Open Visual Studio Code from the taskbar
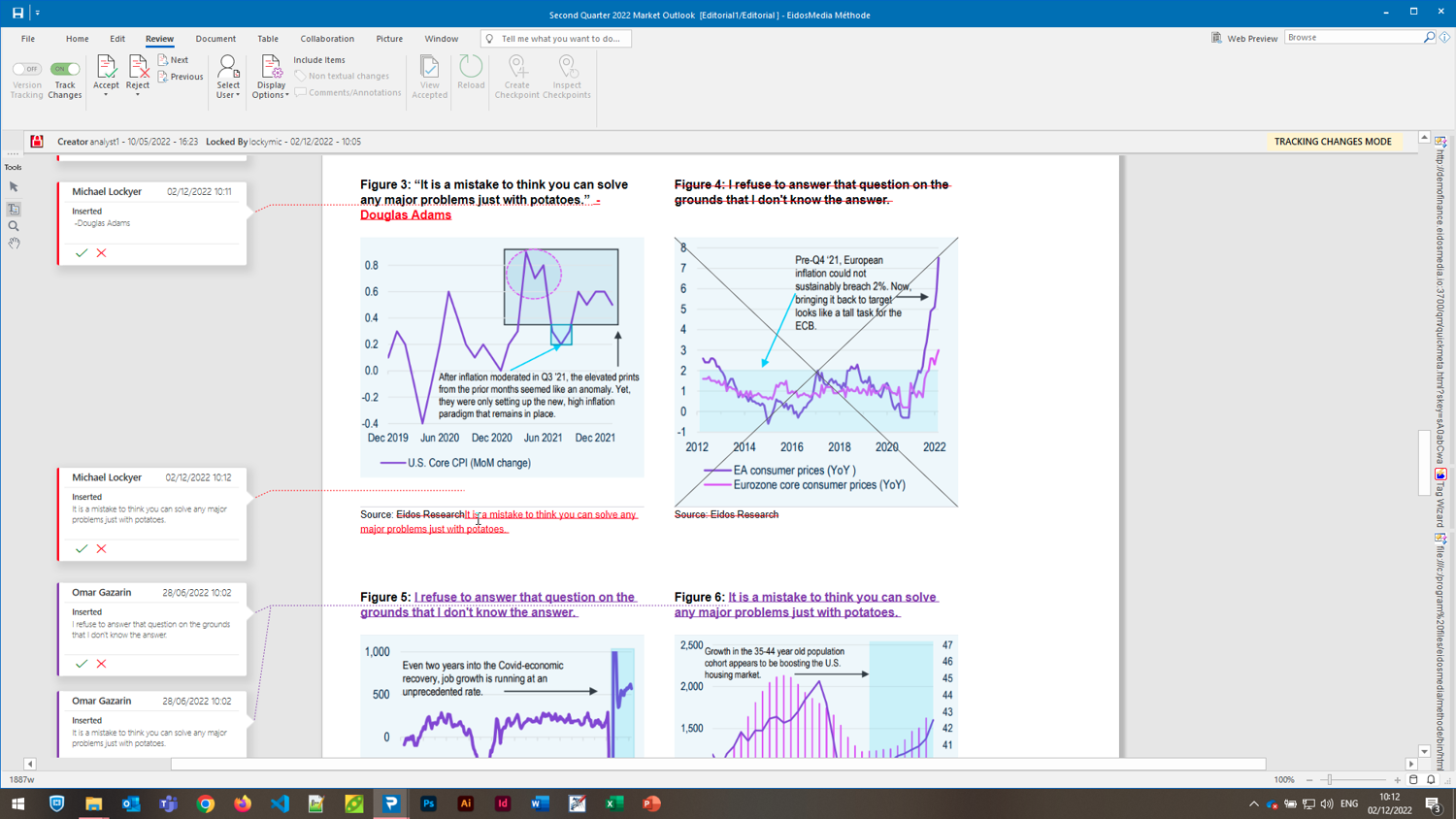This screenshot has height=819, width=1456. coord(280,803)
